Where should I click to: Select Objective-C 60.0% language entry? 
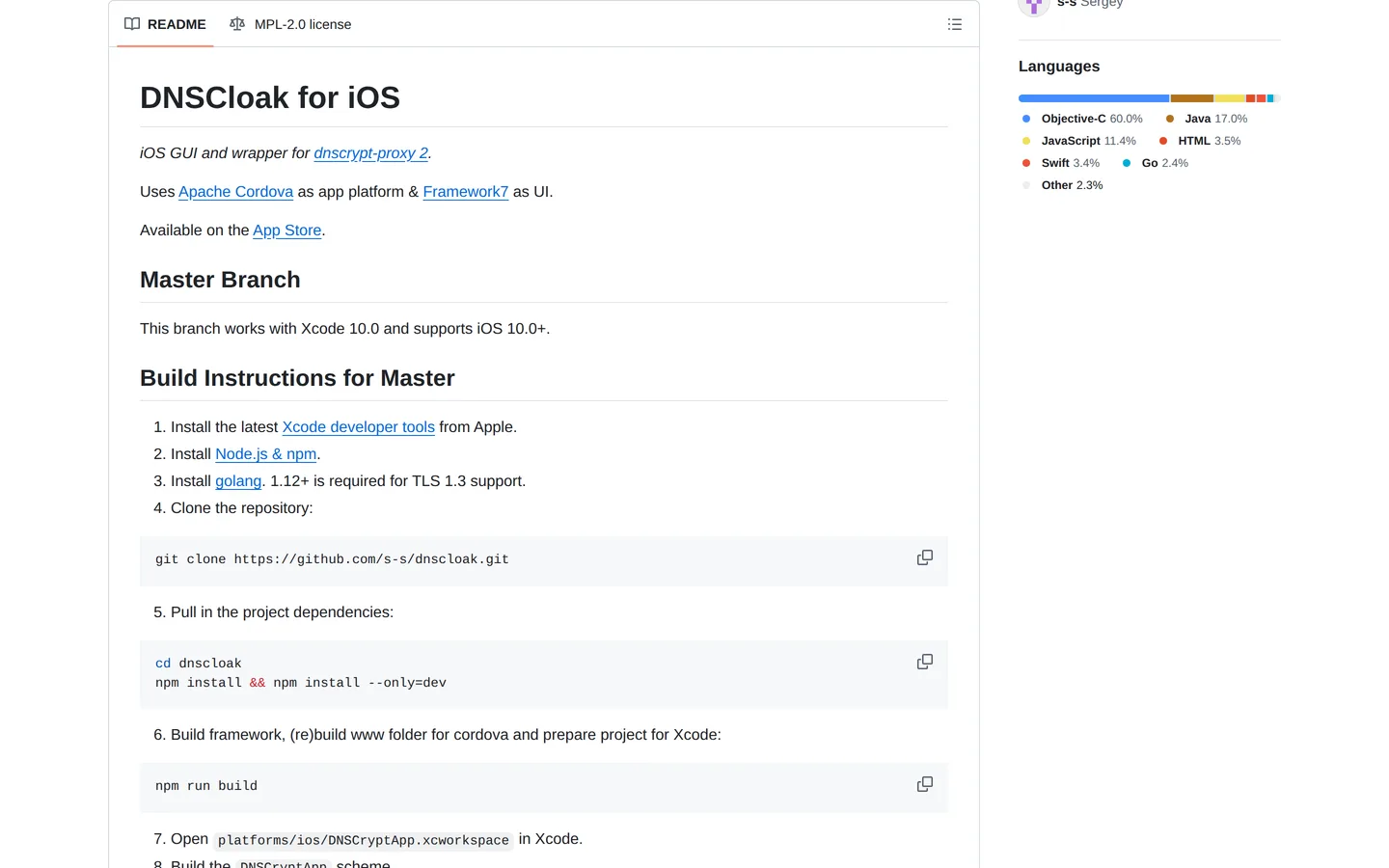pyautogui.click(x=1081, y=119)
